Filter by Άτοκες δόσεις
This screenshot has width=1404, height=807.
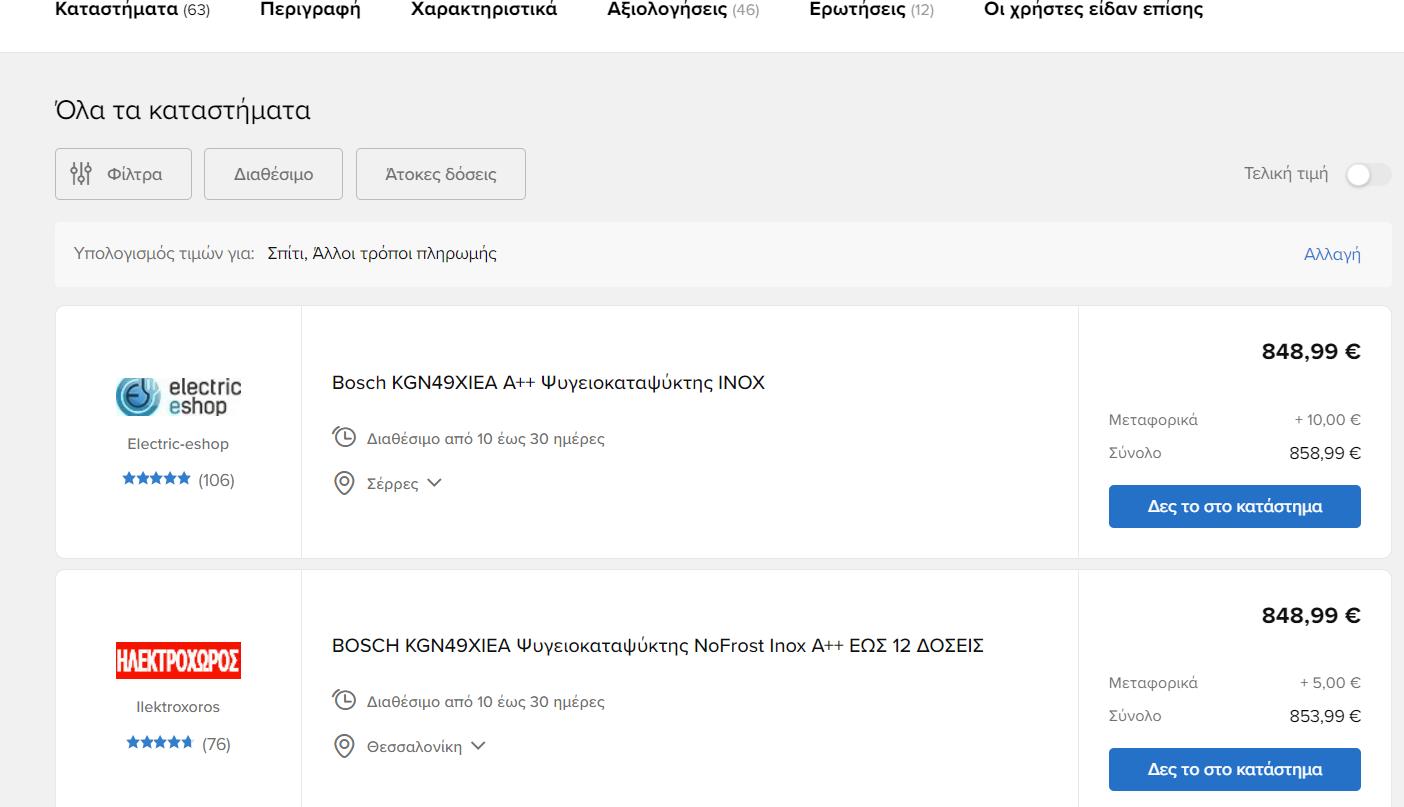pyautogui.click(x=441, y=174)
